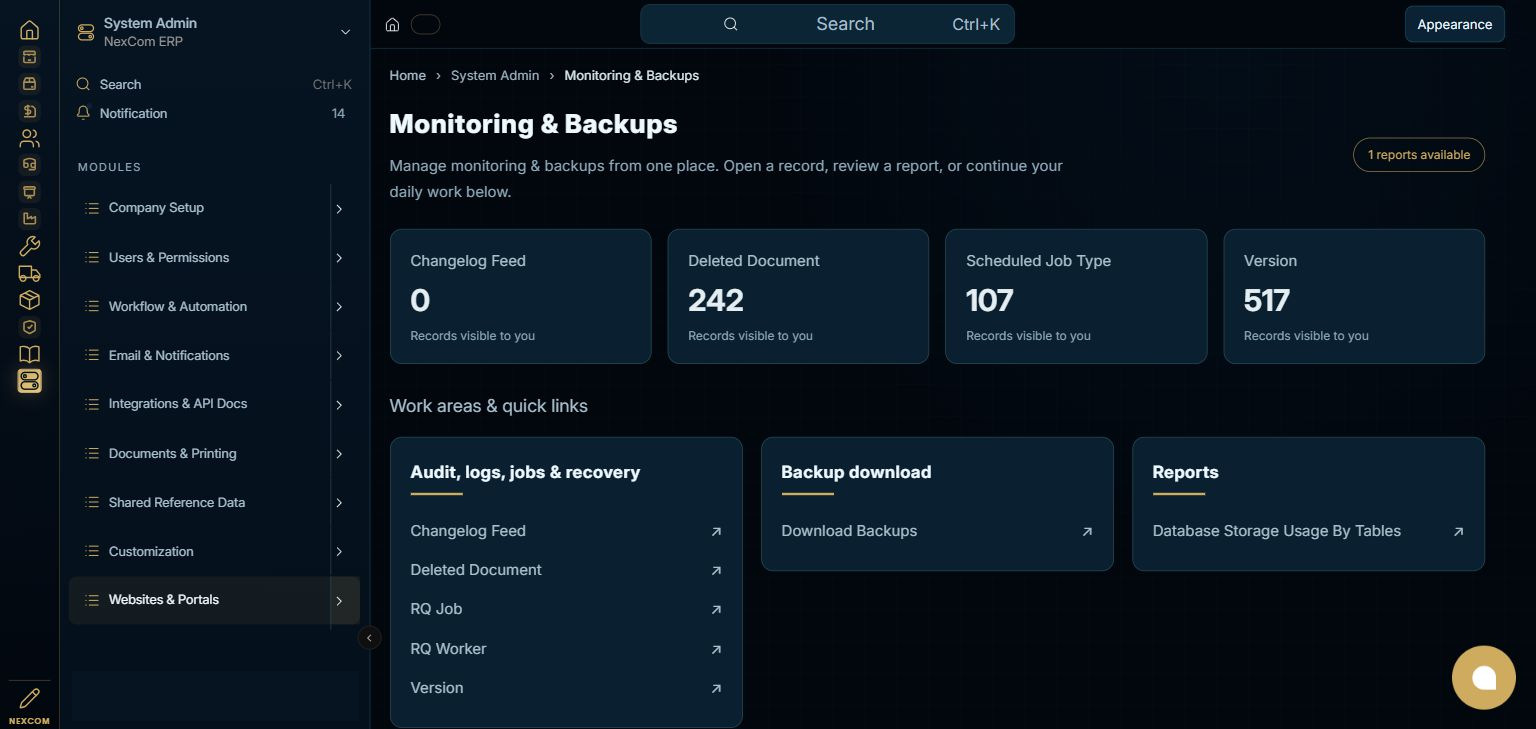Screen dimensions: 1536x729
Task: Open the storefront module icon in the rail
Action: click(30, 84)
